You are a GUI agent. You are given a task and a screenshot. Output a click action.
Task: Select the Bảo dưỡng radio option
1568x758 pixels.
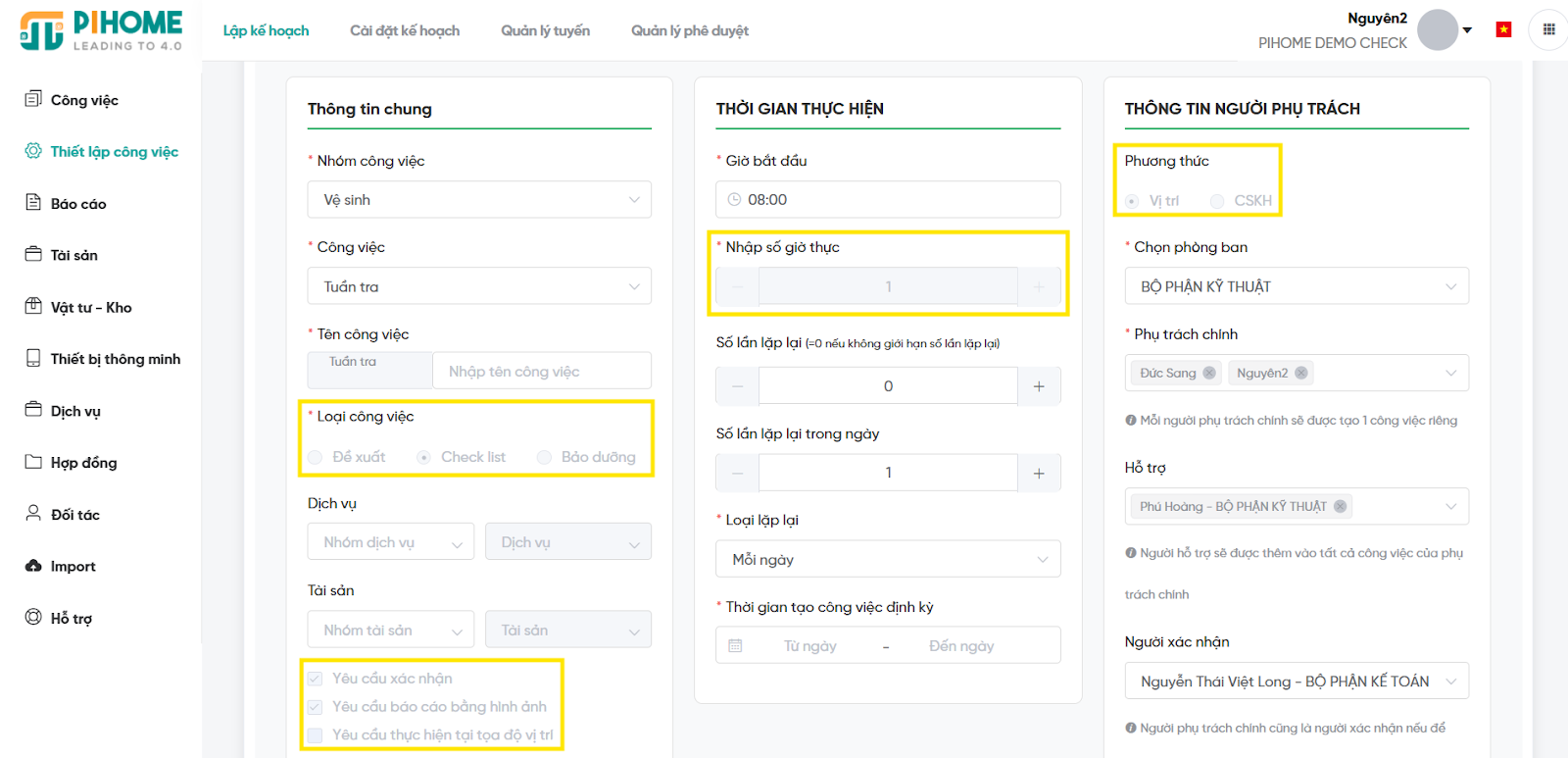coord(544,457)
